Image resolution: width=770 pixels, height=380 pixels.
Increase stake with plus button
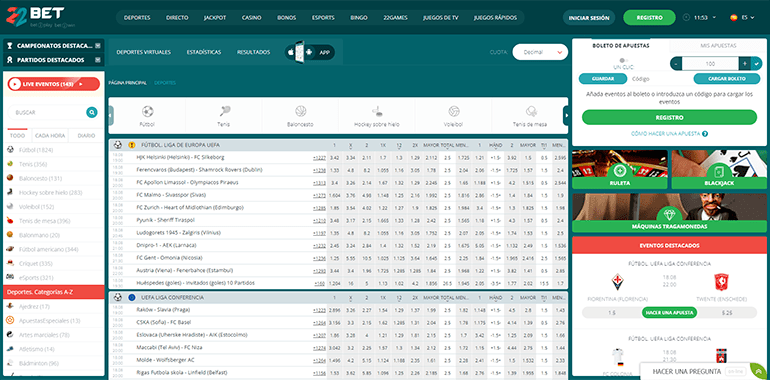pyautogui.click(x=744, y=64)
